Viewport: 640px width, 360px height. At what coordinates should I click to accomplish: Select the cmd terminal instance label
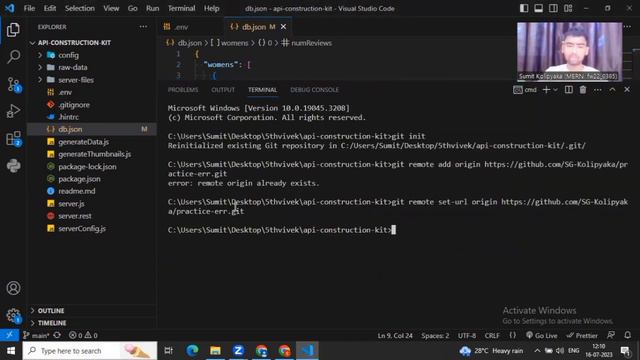click(525, 90)
